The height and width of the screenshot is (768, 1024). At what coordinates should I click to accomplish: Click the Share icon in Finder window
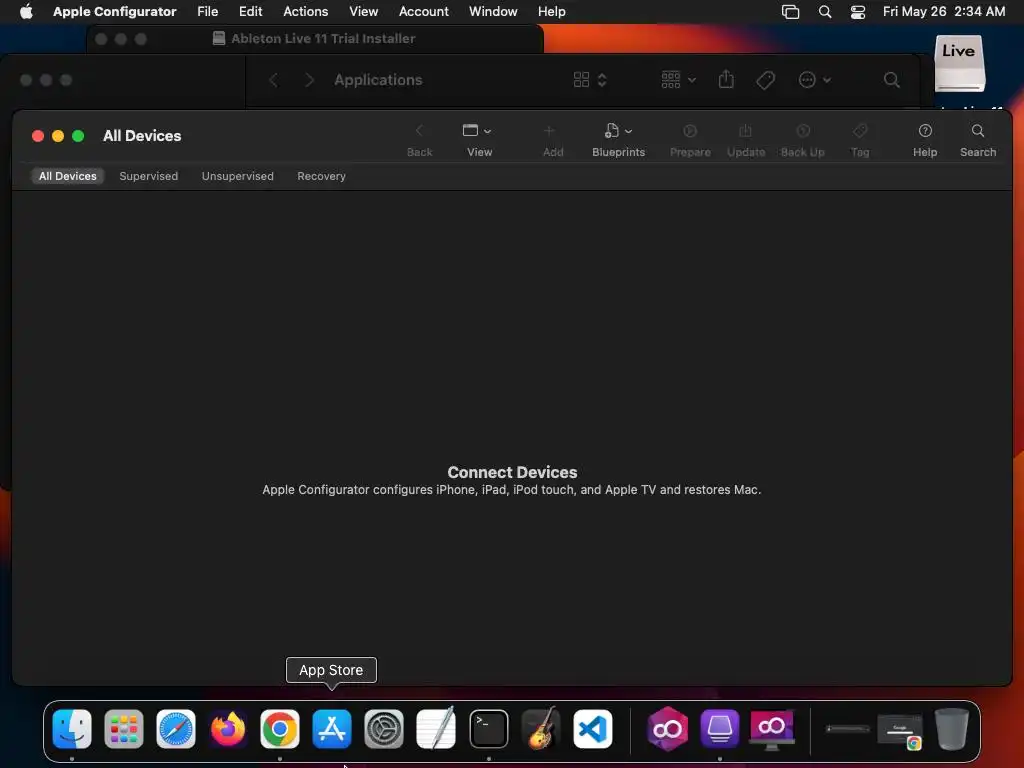pos(726,80)
